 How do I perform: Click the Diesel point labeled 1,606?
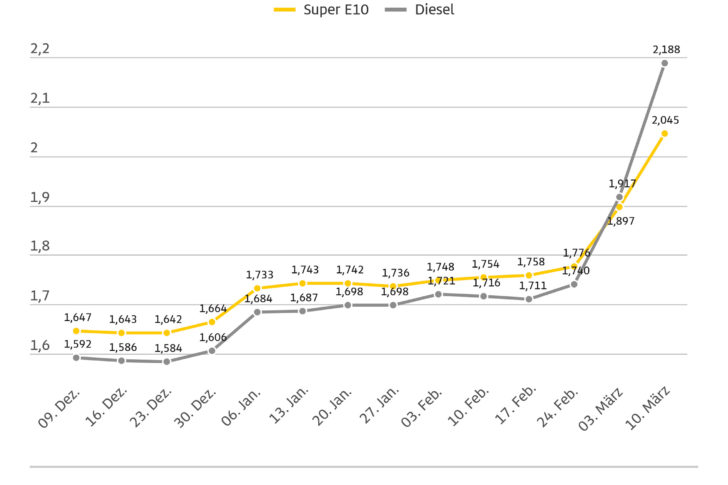[x=212, y=350]
